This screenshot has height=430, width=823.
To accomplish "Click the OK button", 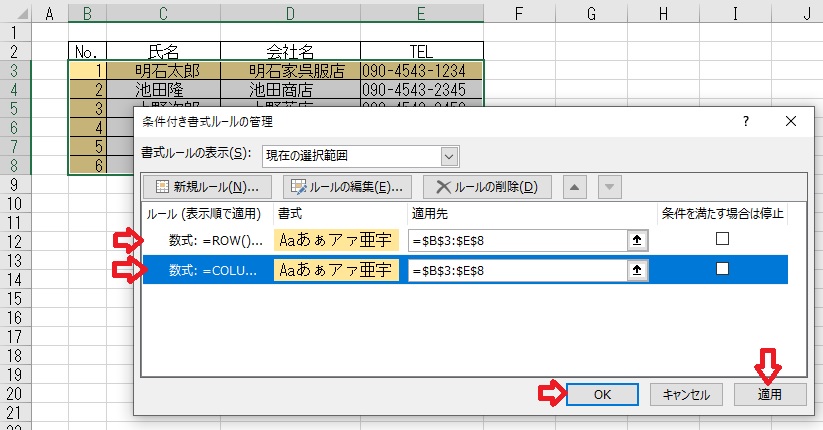I will coord(602,394).
